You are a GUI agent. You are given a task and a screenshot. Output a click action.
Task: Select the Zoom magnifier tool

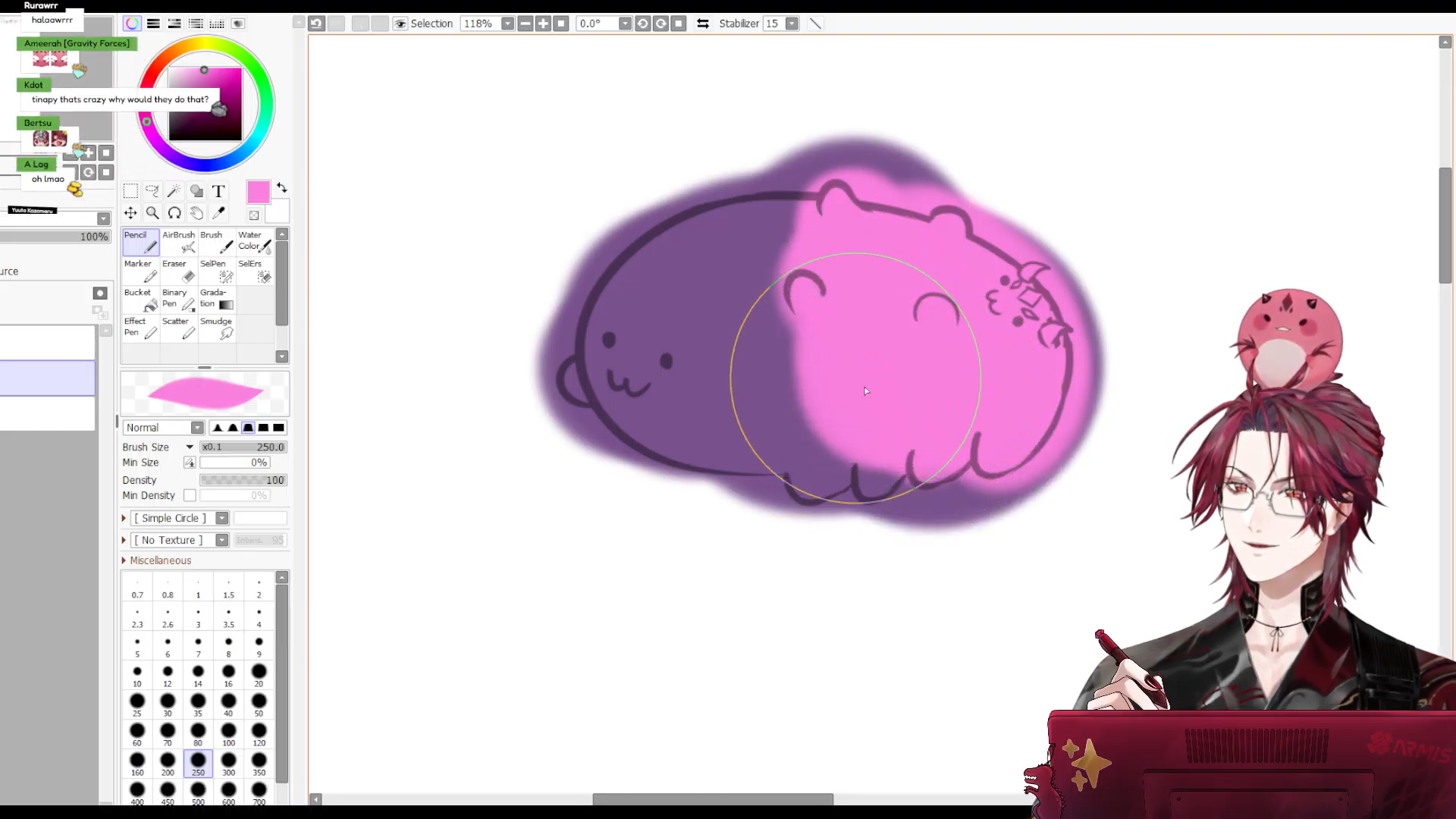pos(152,213)
